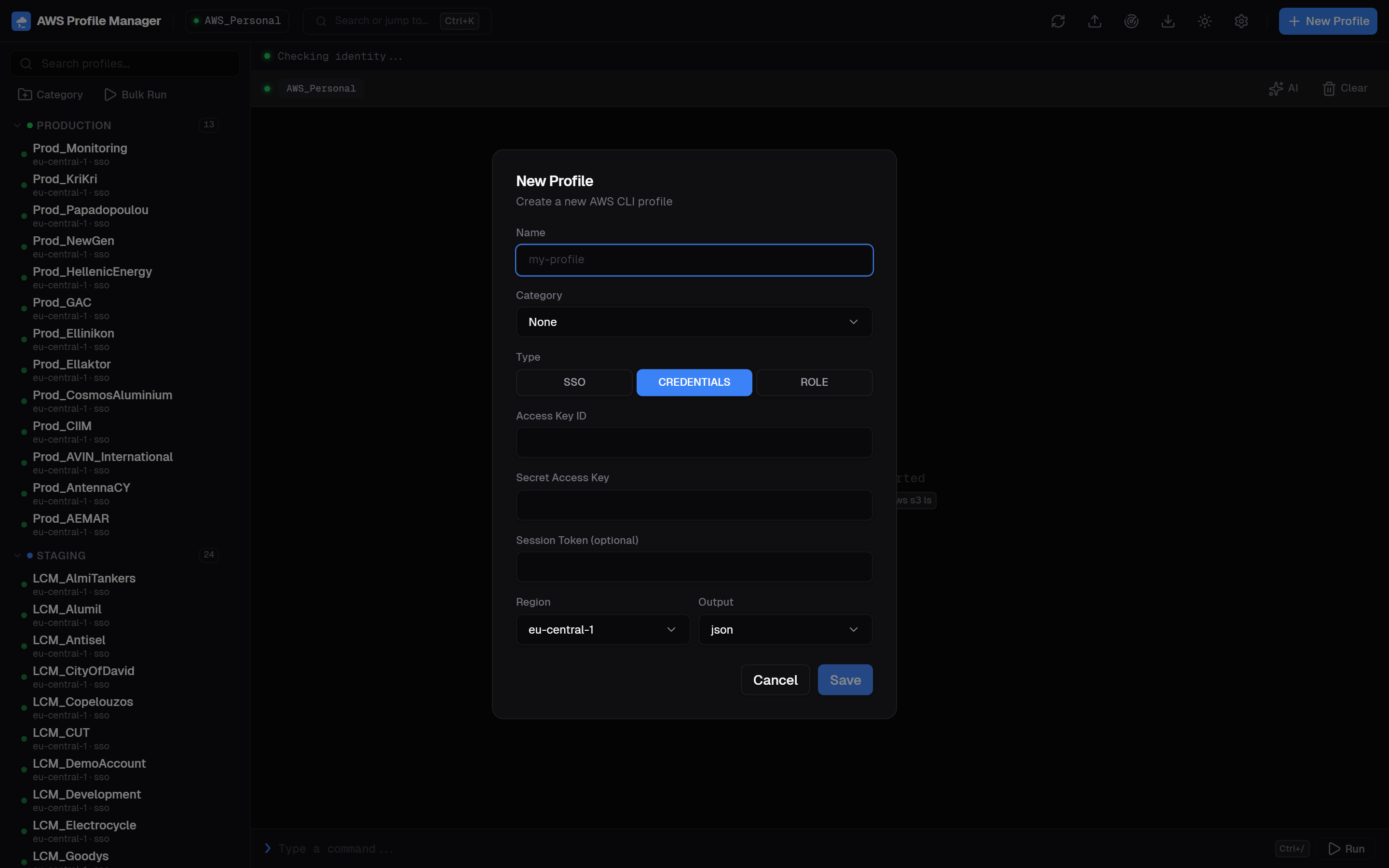This screenshot has width=1389, height=868.
Task: Click the import/download icon
Action: [x=1168, y=21]
